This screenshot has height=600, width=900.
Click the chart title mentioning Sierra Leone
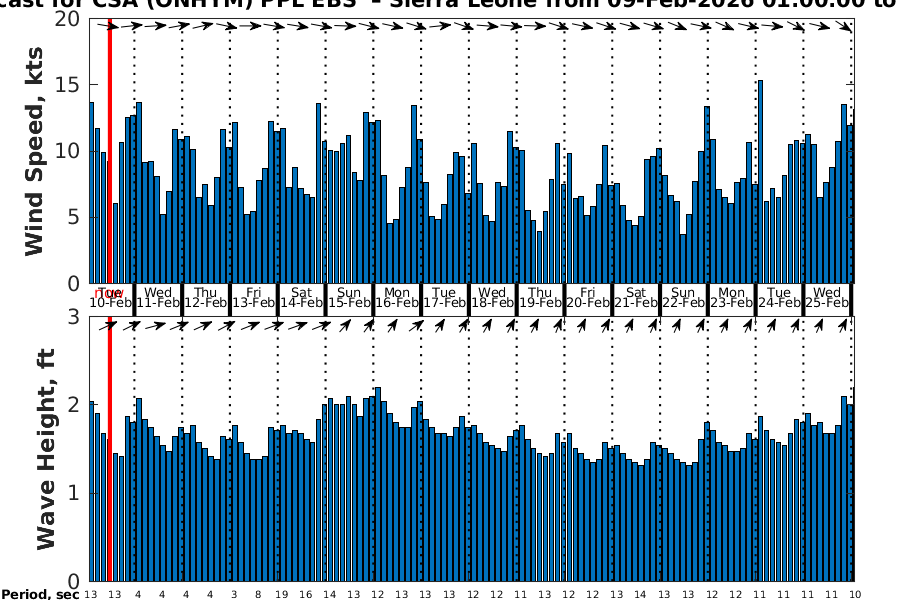[x=450, y=5]
